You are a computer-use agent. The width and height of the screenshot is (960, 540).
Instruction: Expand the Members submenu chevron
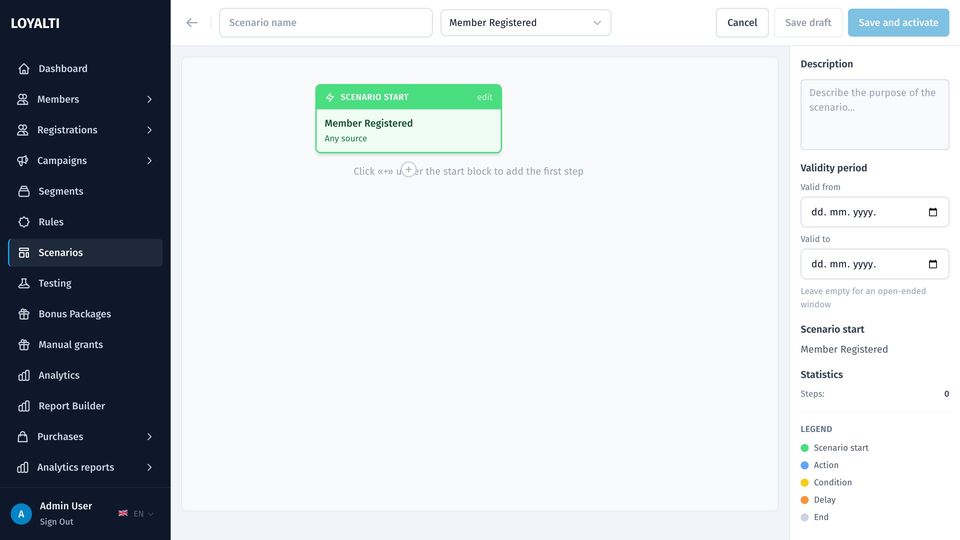[x=149, y=99]
